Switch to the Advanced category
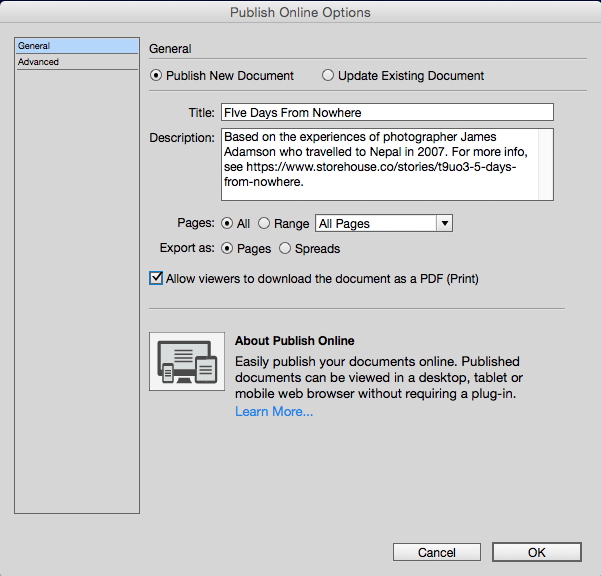Viewport: 601px width, 576px height. [77, 62]
